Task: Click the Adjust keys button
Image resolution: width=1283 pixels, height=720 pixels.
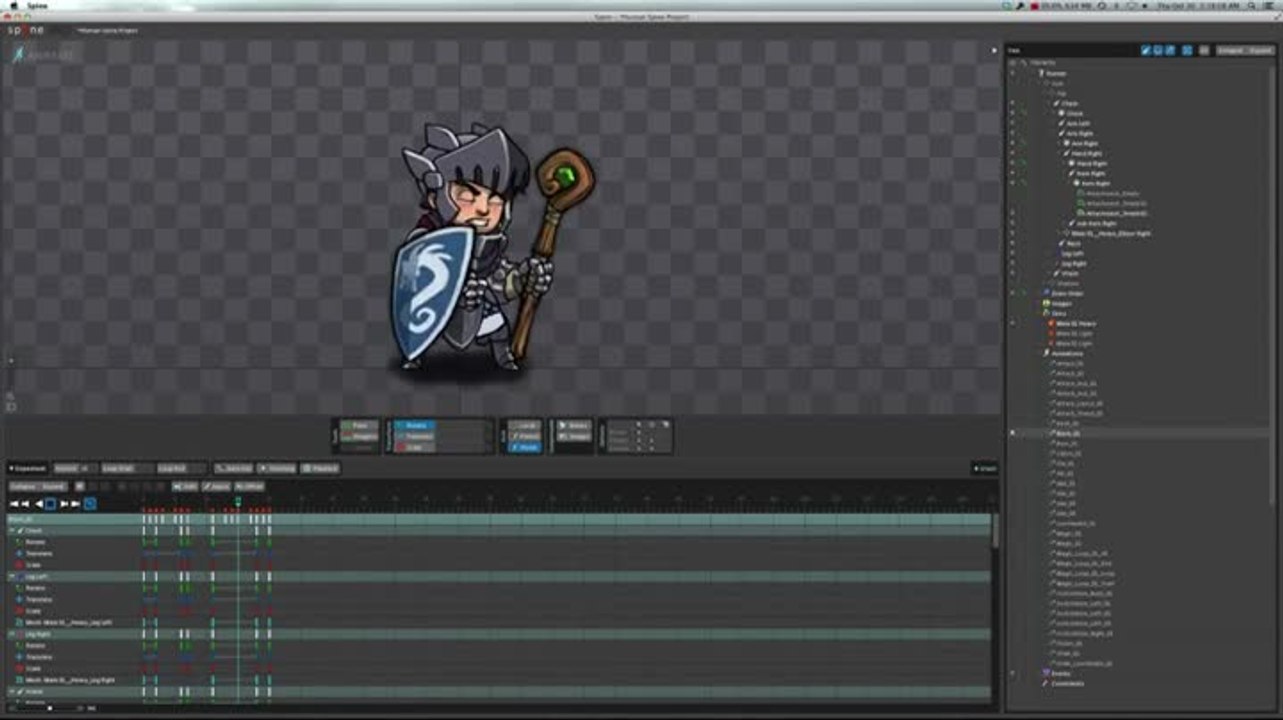Action: click(x=215, y=487)
